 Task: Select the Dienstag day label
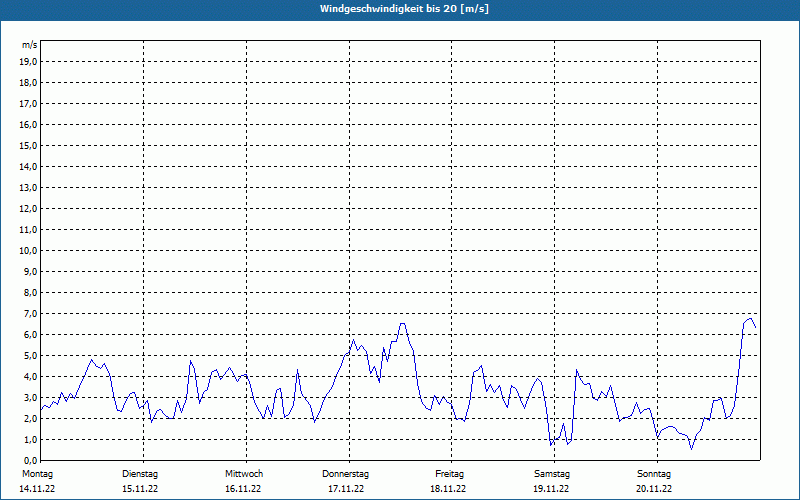pos(140,473)
